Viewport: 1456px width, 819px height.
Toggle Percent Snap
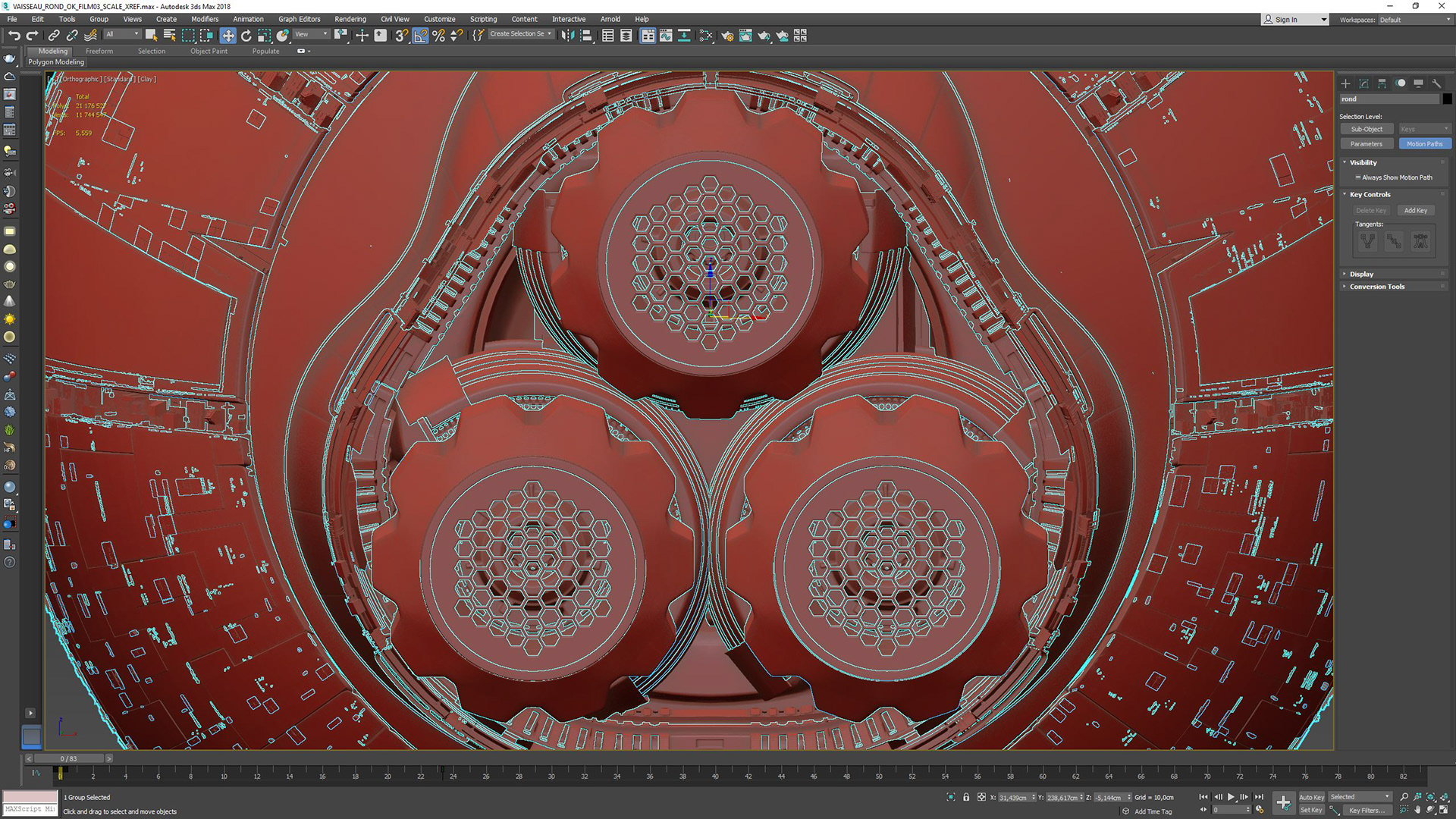(438, 36)
